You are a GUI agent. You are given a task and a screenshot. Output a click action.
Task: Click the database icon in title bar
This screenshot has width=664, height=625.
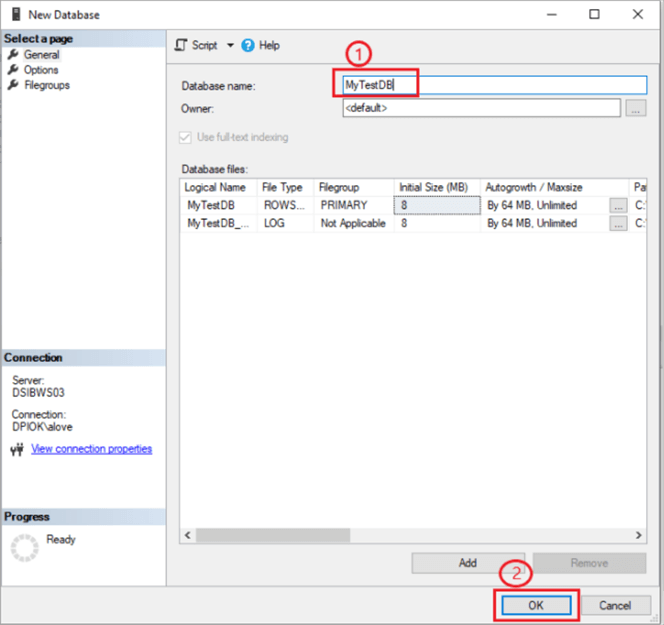point(17,15)
